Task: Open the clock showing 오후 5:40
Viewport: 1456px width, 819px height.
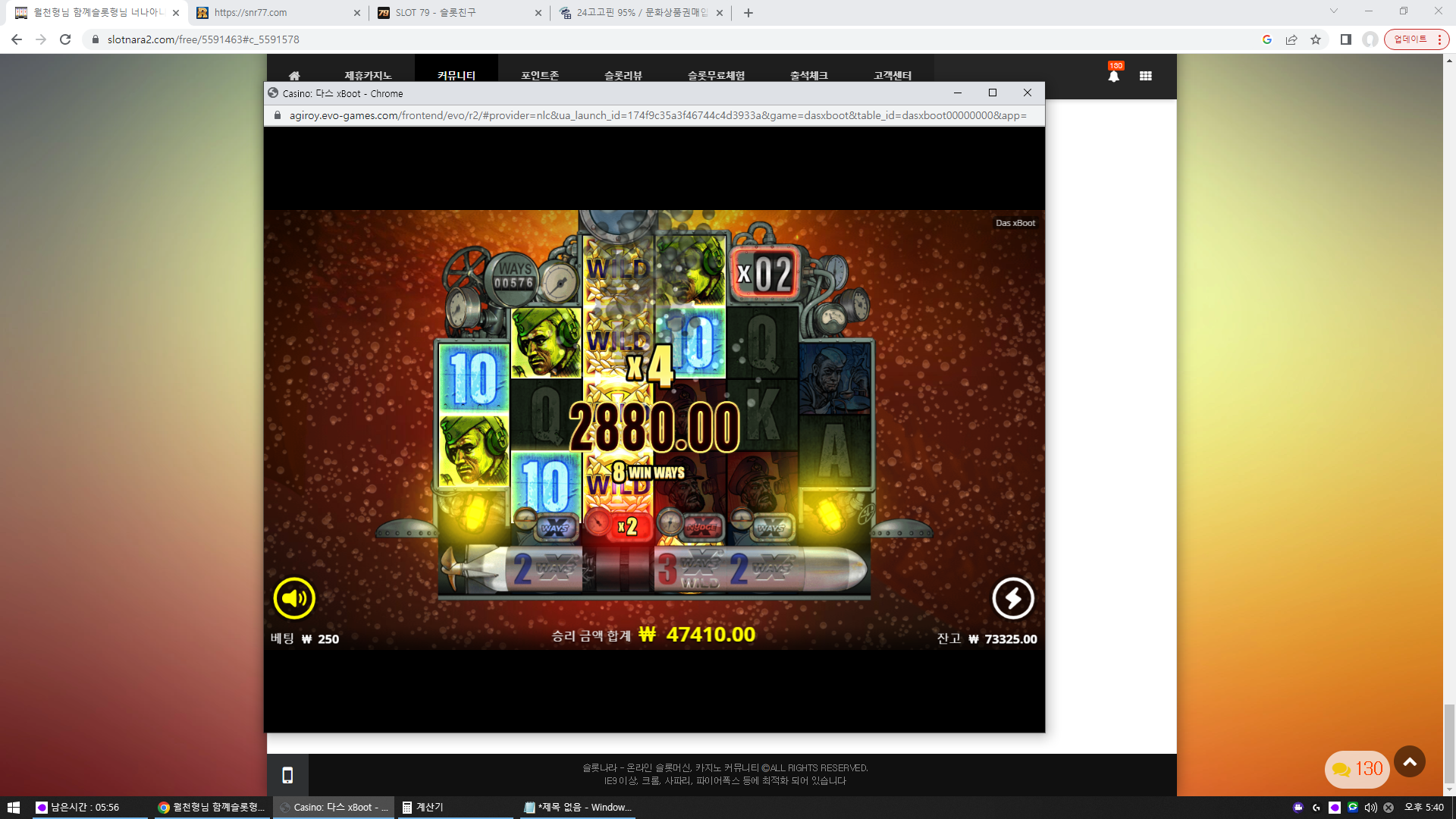Action: [x=1424, y=808]
